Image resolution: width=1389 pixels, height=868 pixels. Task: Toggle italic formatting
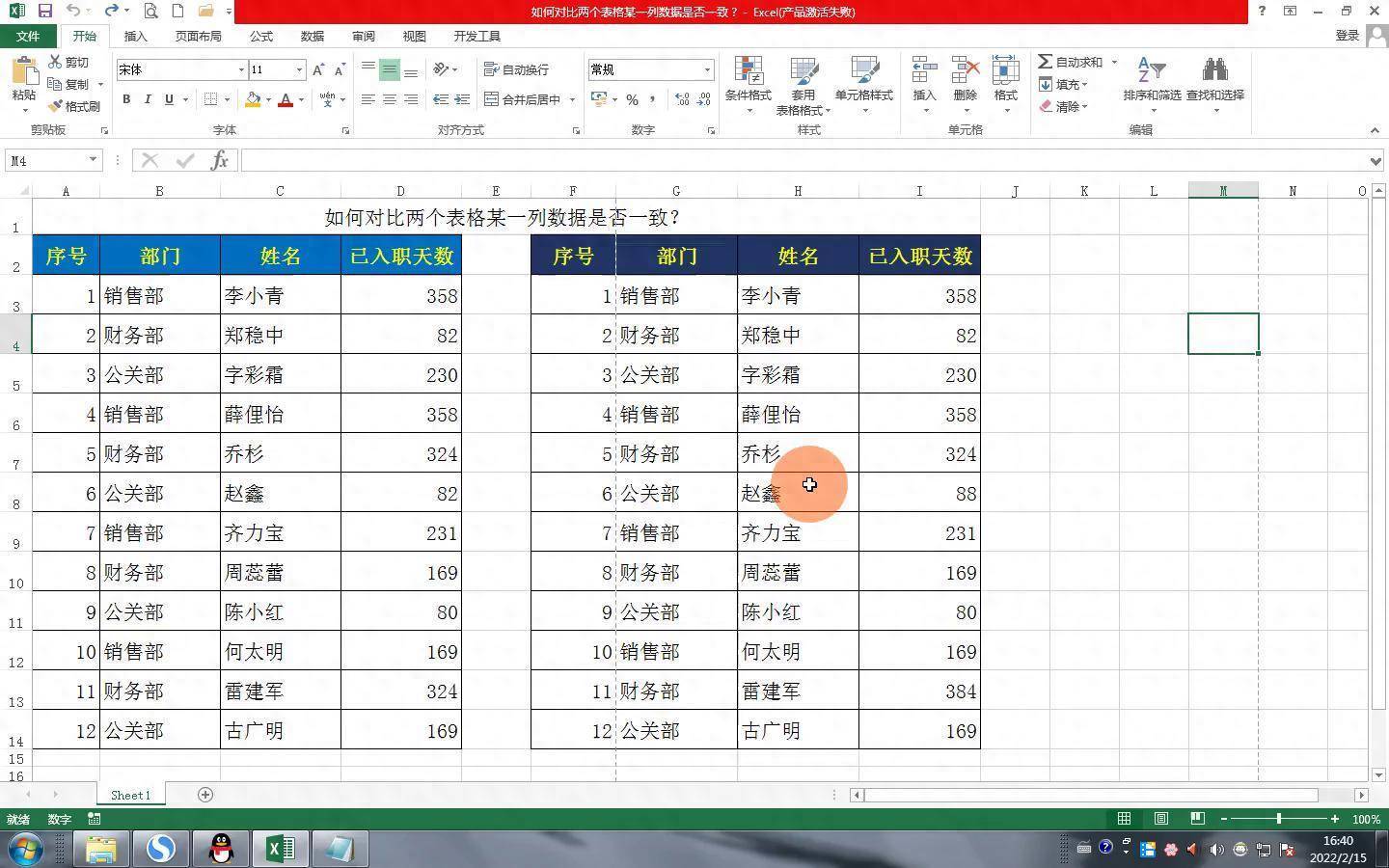[x=148, y=99]
